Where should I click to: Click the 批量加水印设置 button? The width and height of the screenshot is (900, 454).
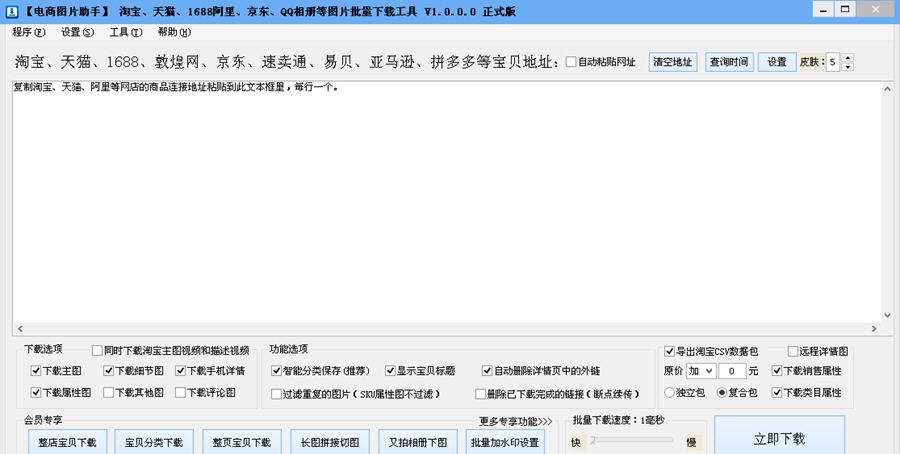point(505,442)
